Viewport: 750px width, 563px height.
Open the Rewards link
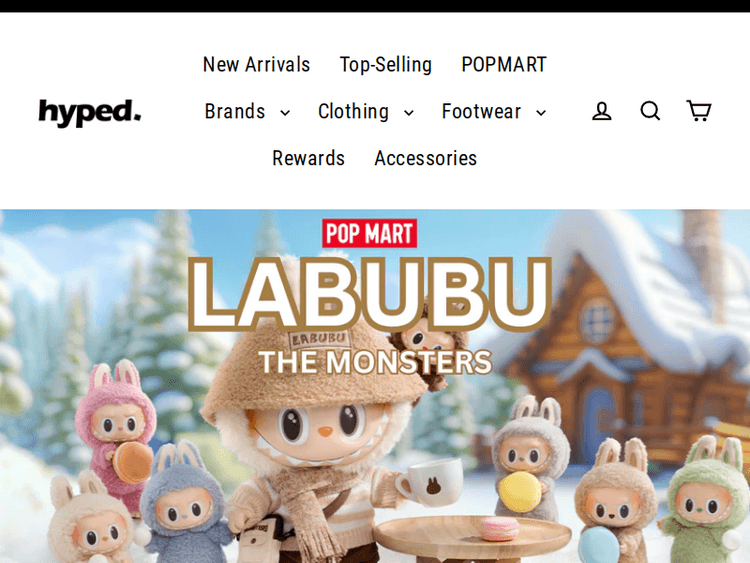(309, 158)
